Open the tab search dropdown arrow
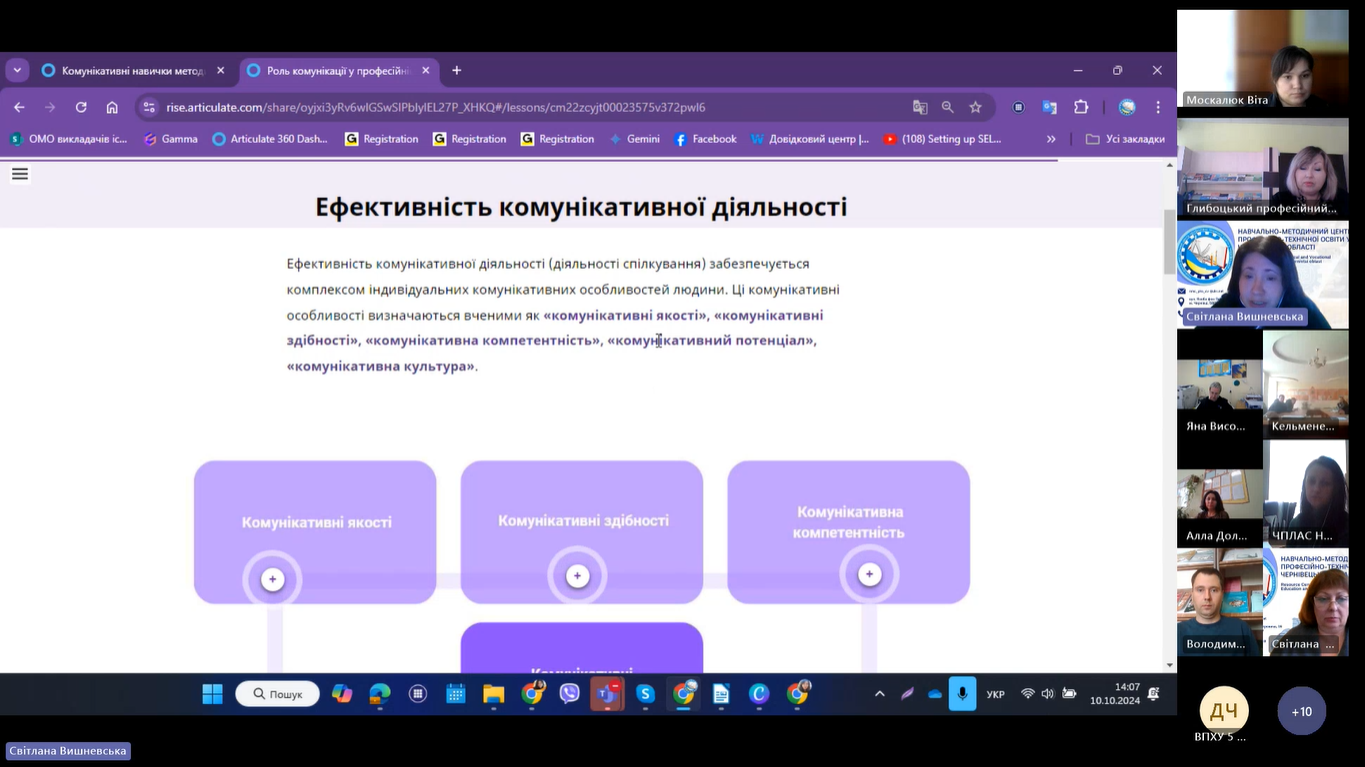 coord(17,70)
